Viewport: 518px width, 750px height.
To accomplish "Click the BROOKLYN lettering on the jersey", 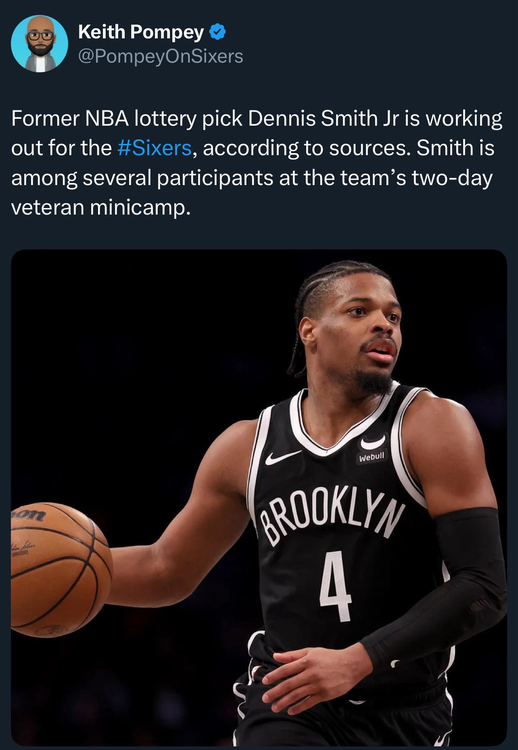I will click(331, 516).
